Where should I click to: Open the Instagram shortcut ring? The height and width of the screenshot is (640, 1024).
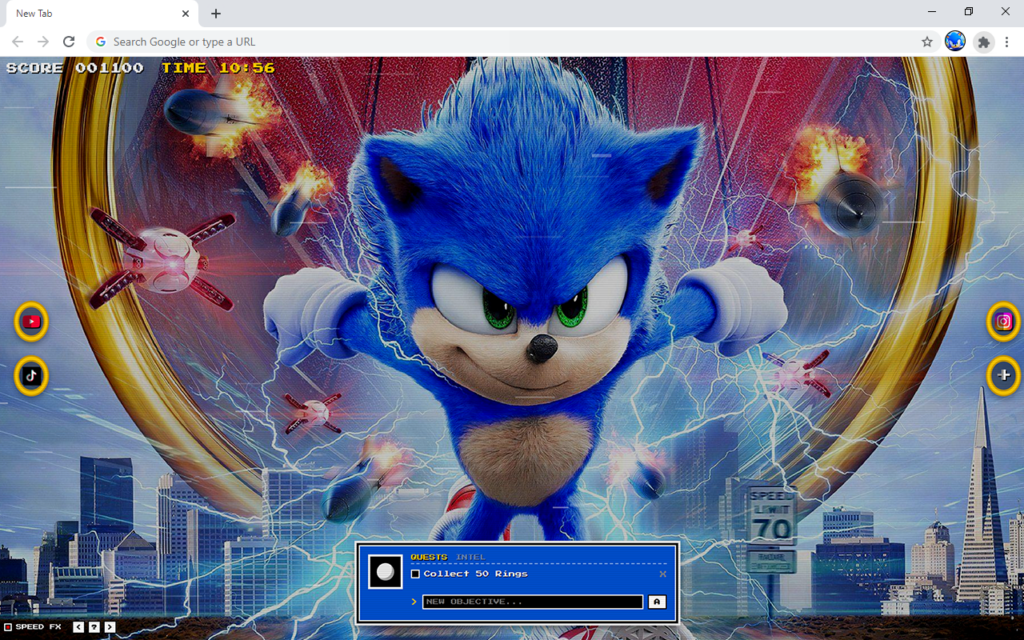(x=1003, y=321)
